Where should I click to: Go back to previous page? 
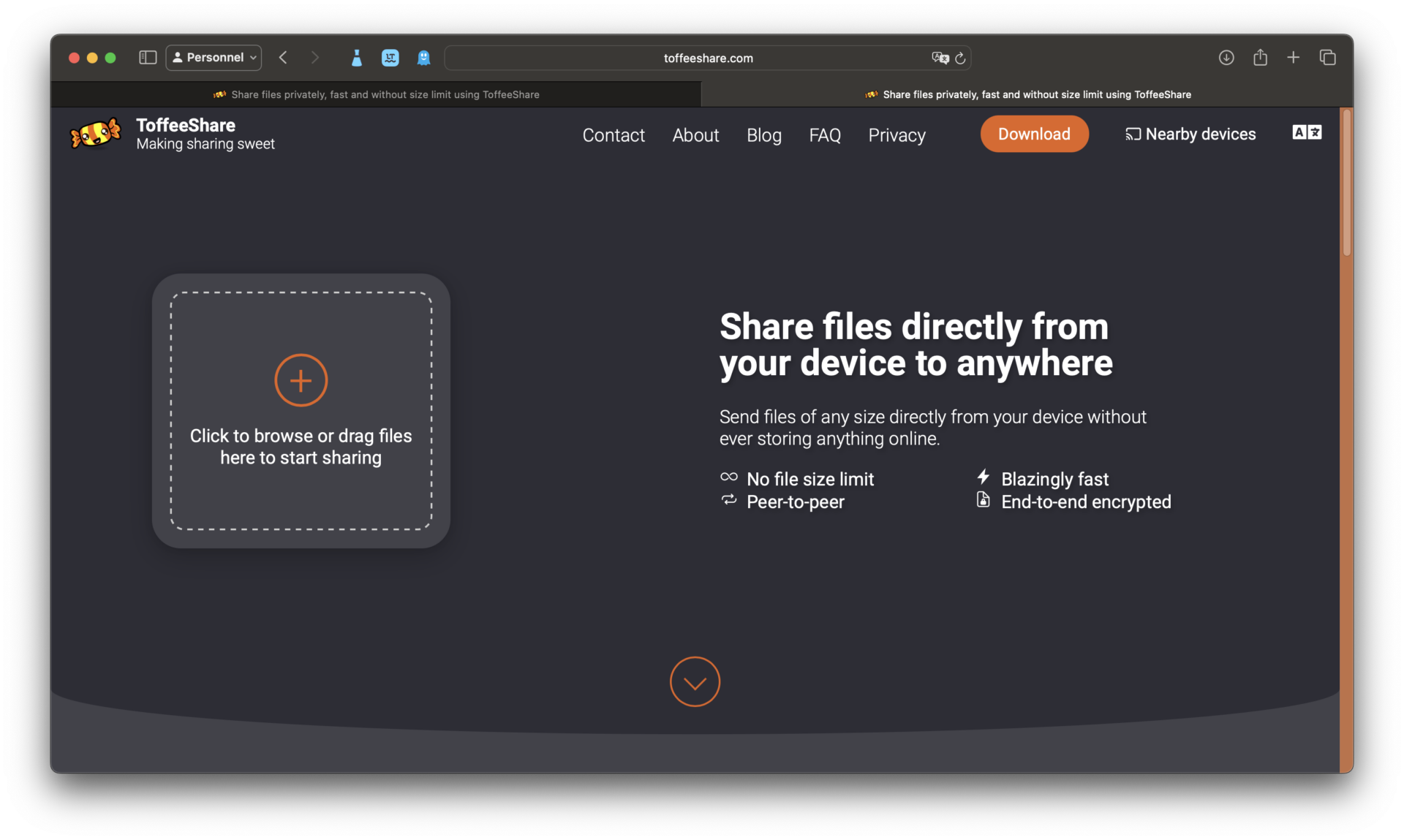[x=283, y=57]
